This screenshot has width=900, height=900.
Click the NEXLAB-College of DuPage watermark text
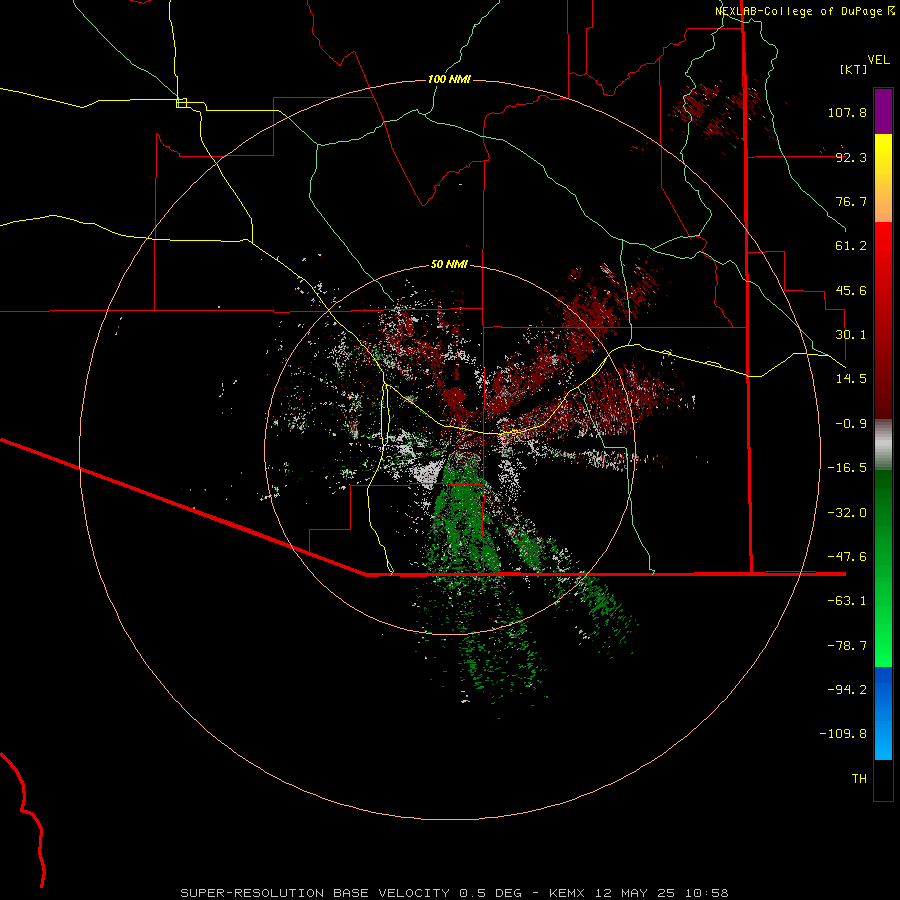pyautogui.click(x=805, y=11)
